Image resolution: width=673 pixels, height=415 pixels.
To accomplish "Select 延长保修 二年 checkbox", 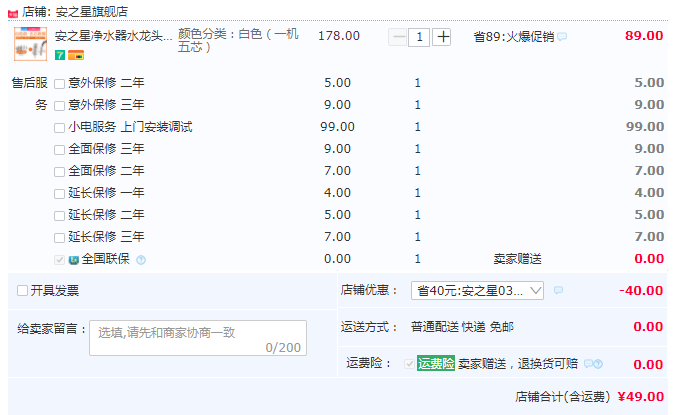I will coord(59,215).
